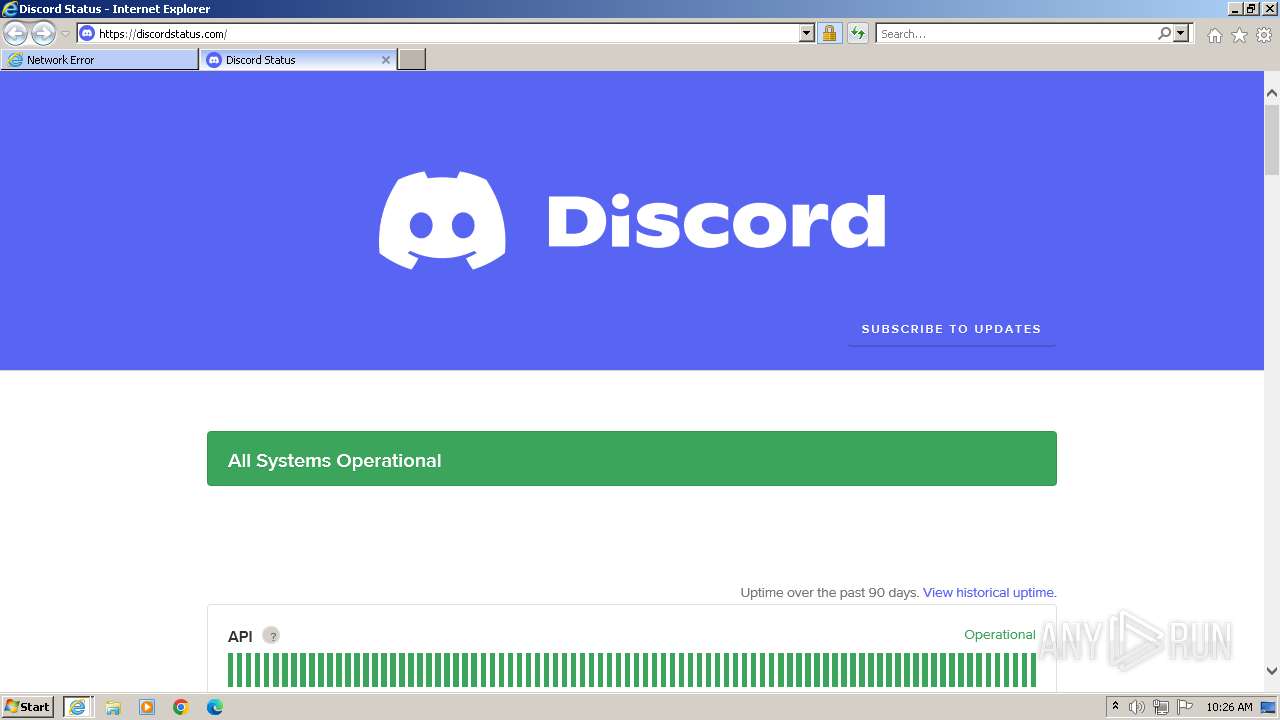
Task: Open Internet Explorer from taskbar
Action: pos(78,707)
